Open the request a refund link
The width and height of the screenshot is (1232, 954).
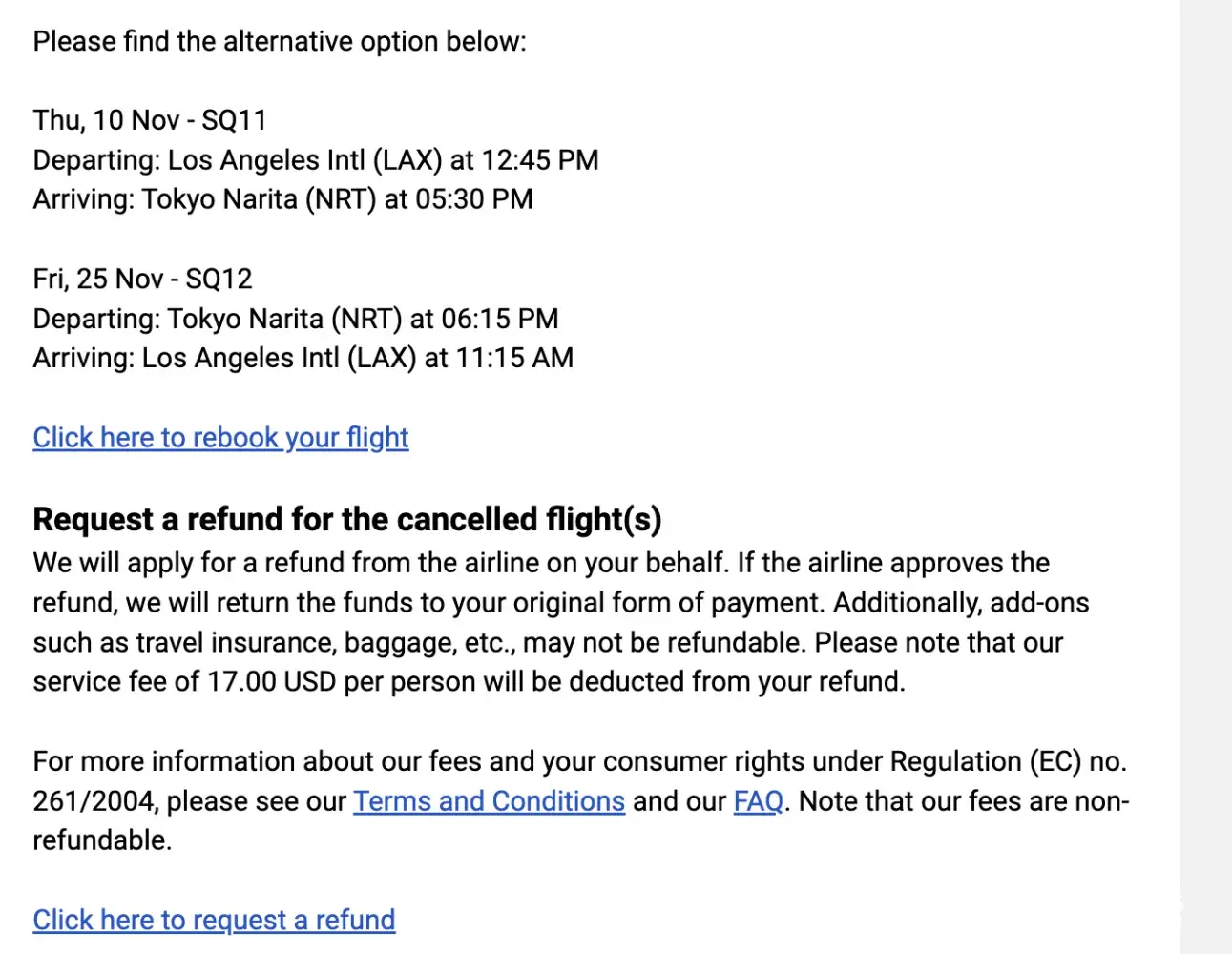point(214,921)
